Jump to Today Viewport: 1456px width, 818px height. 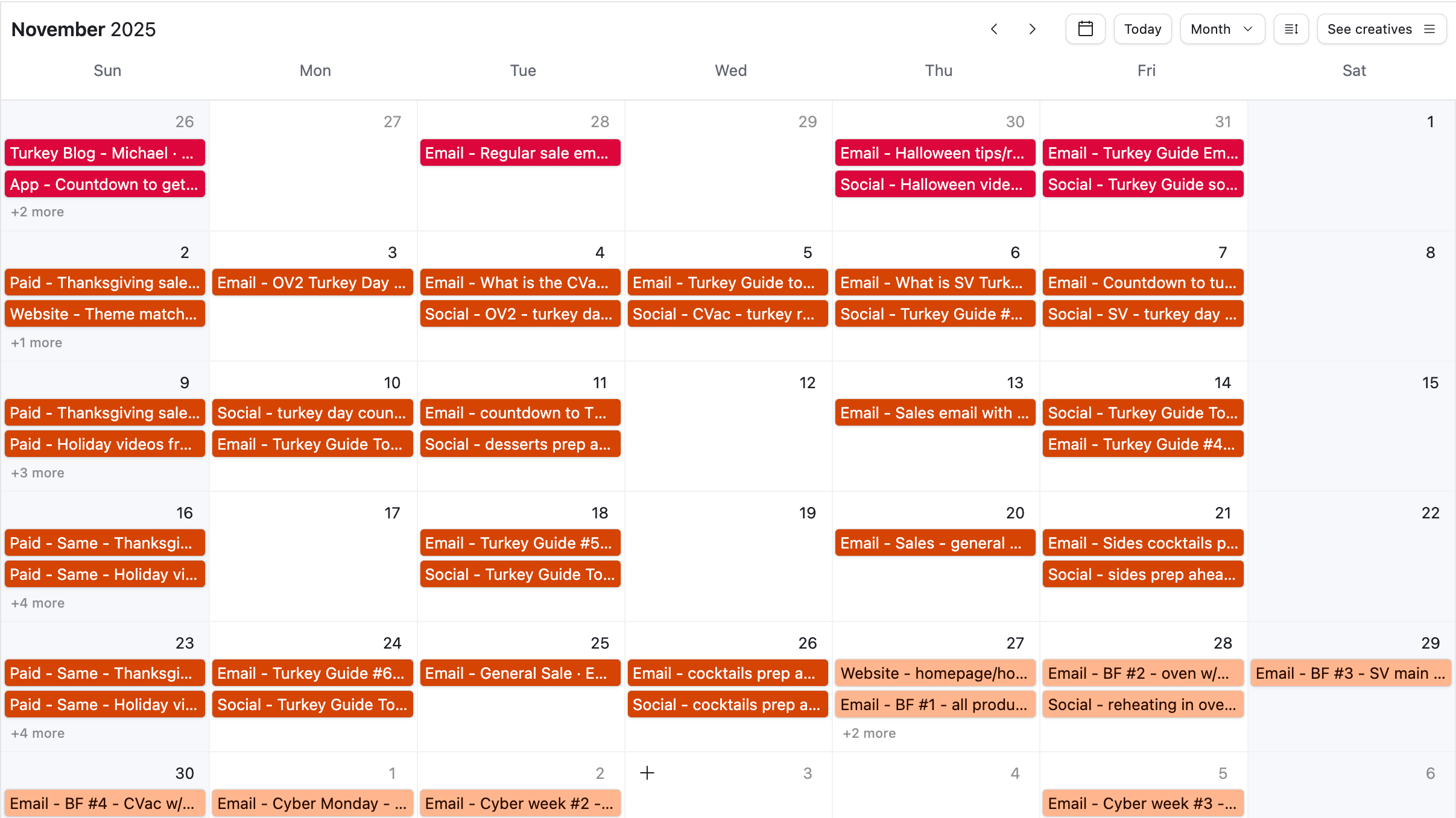pyautogui.click(x=1142, y=29)
